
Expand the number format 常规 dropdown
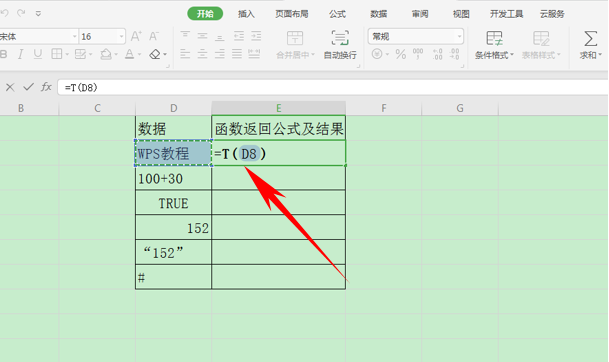click(459, 37)
